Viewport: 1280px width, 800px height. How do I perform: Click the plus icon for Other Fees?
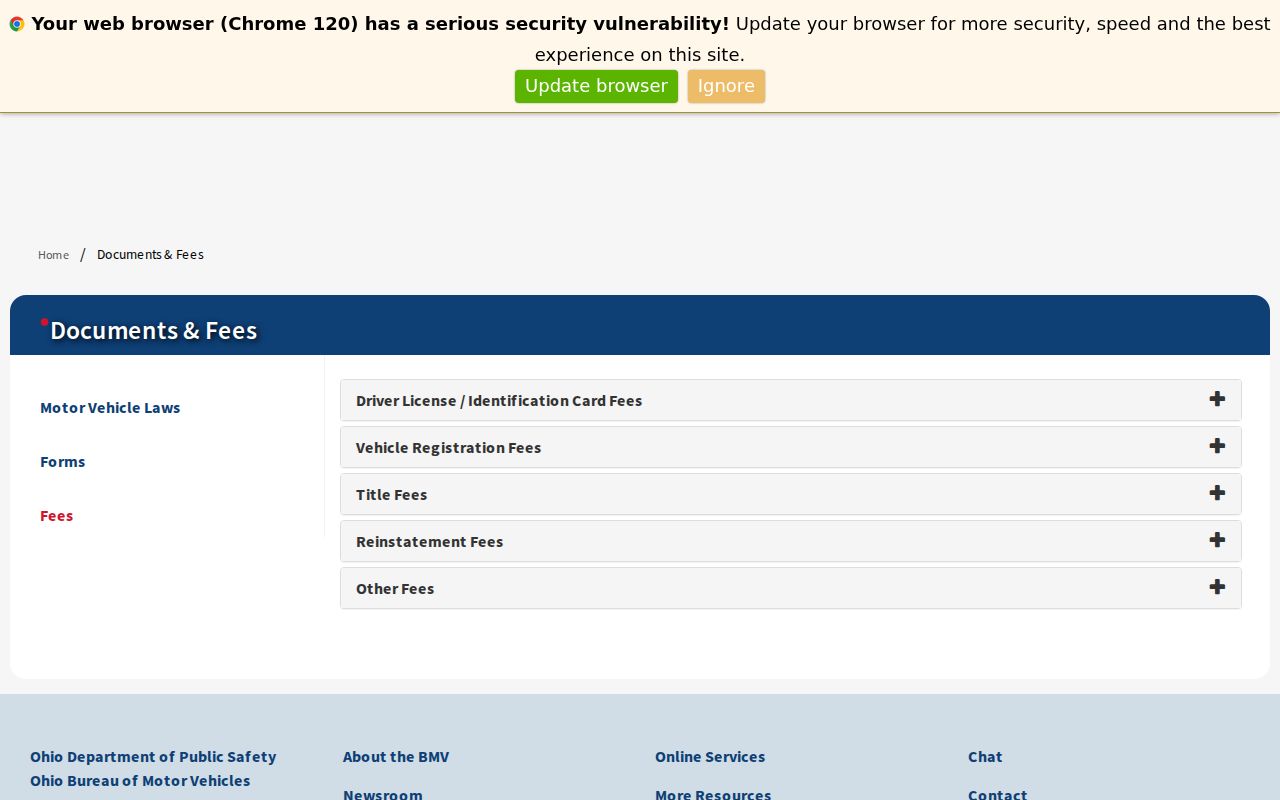point(1217,587)
